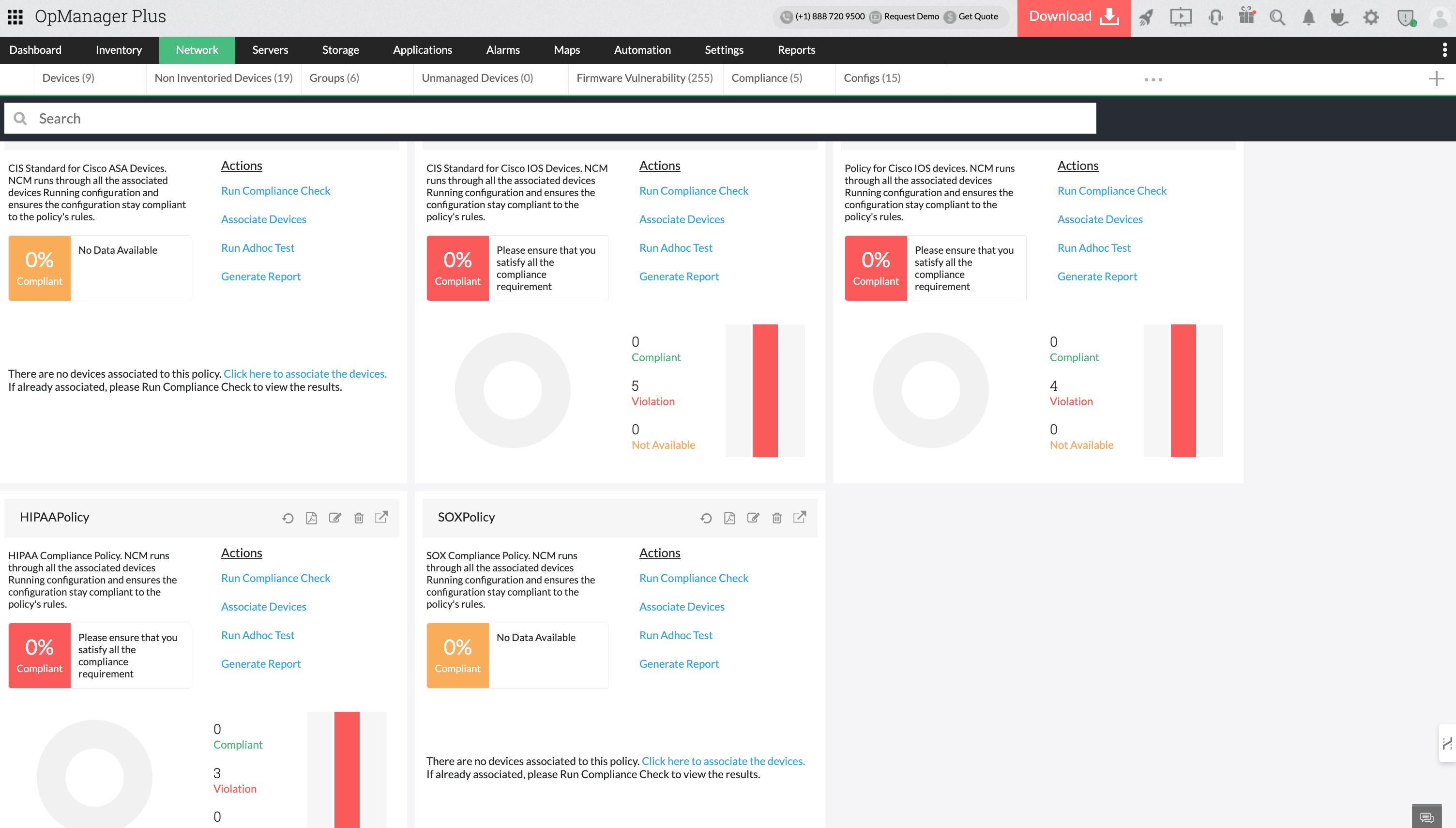Click the plus add tab icon
1456x828 pixels.
[x=1436, y=78]
